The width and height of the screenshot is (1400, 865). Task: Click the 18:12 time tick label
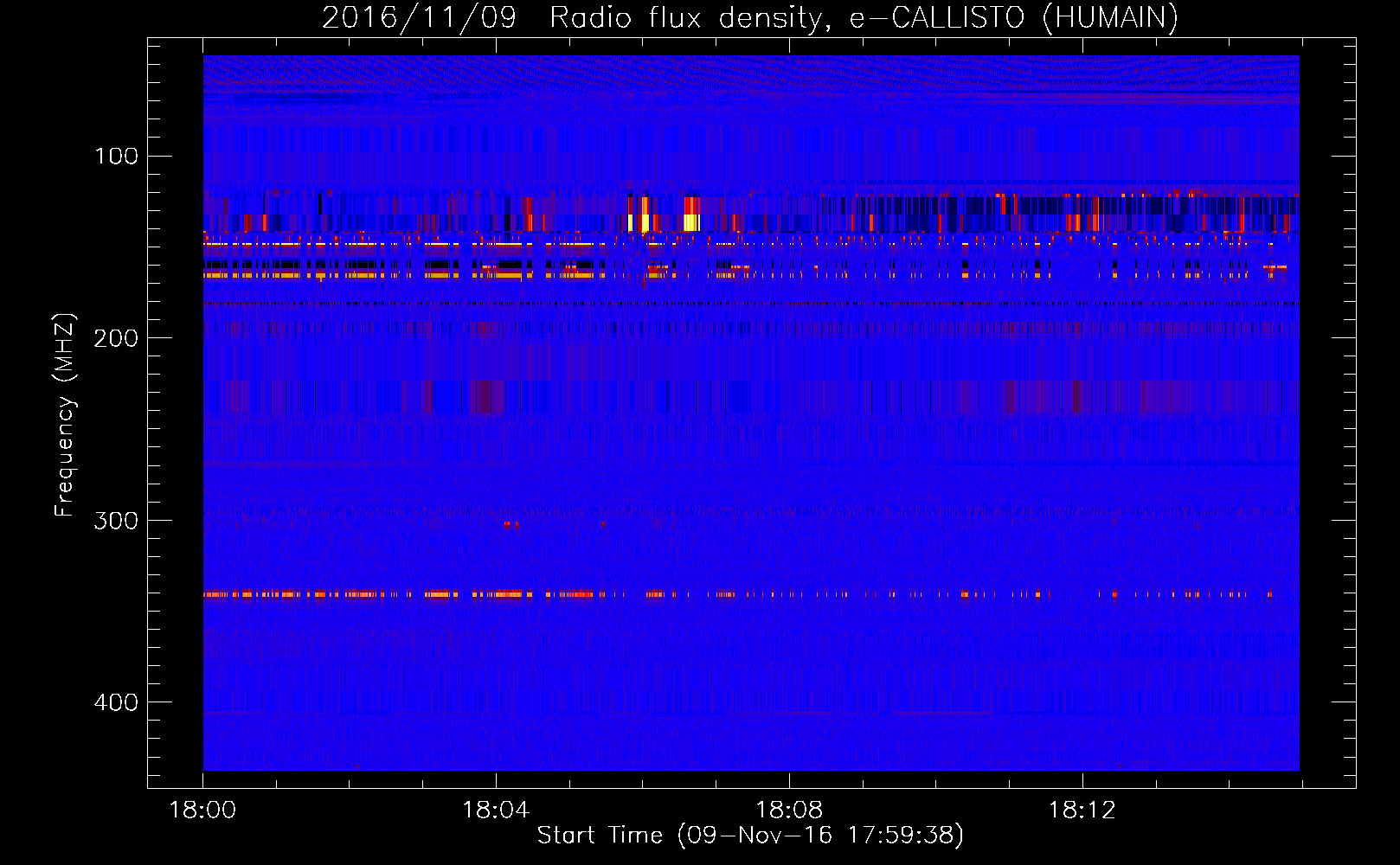pos(1082,810)
